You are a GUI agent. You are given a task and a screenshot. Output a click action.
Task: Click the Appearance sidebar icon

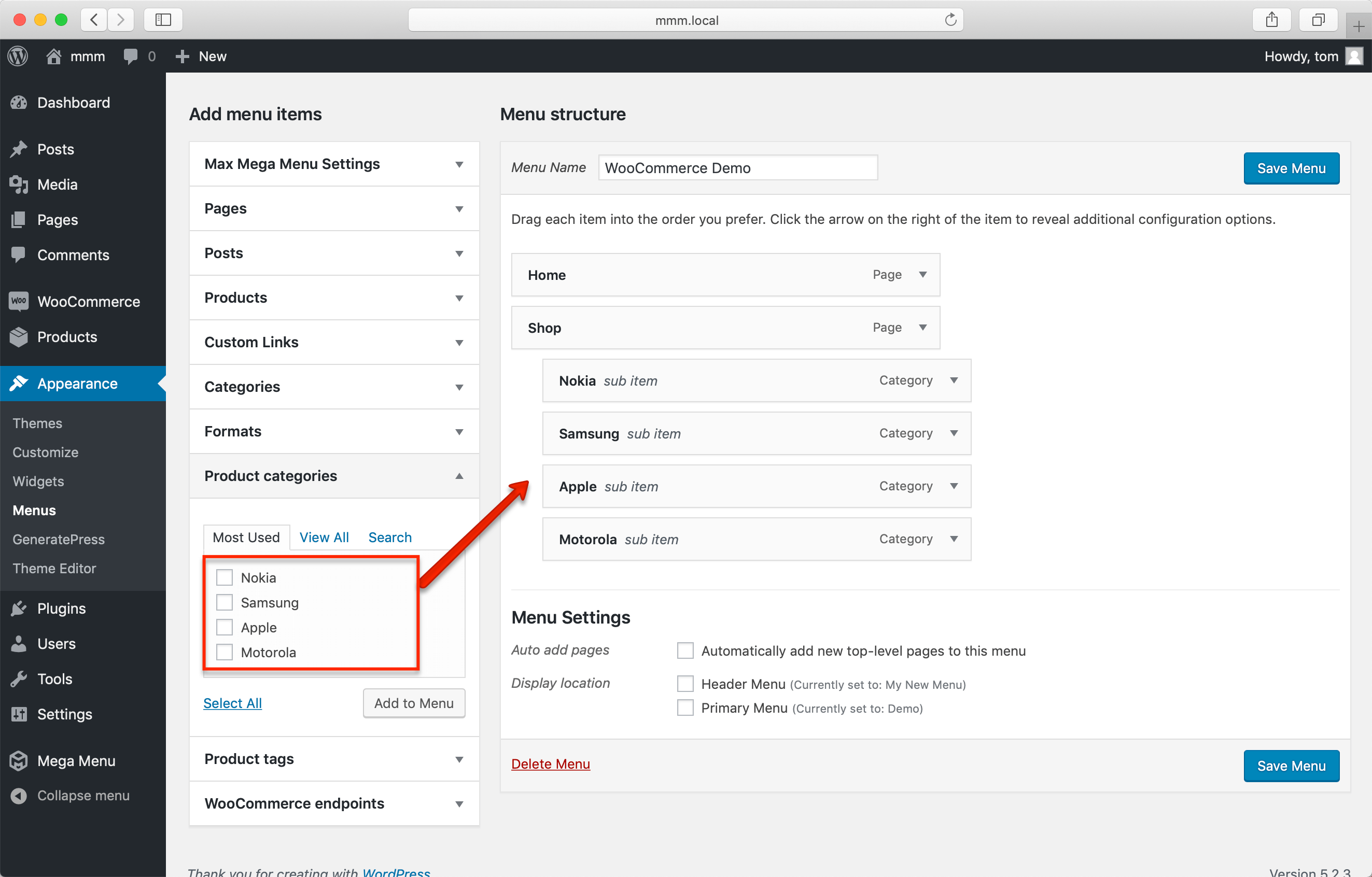point(19,383)
